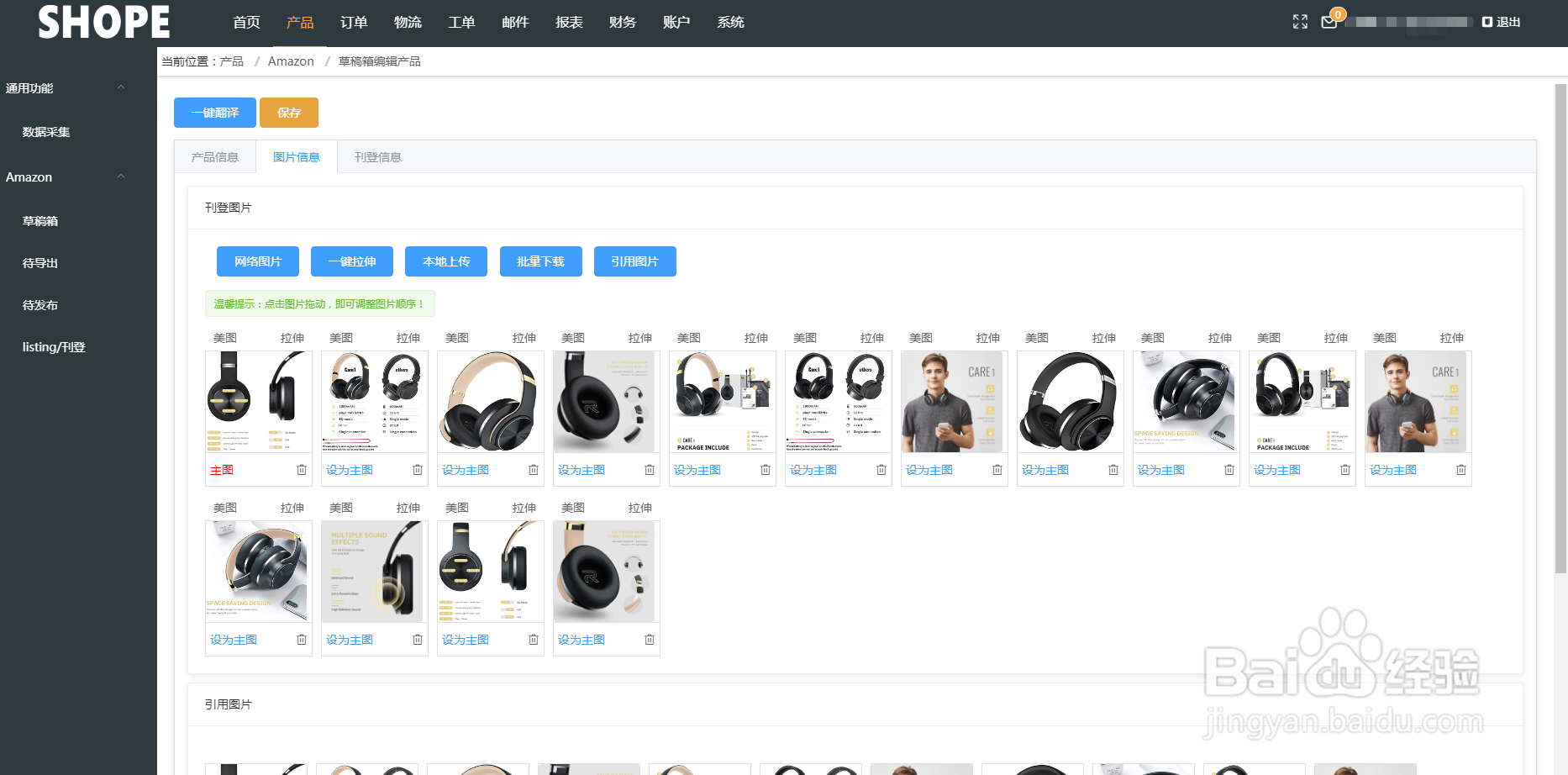The width and height of the screenshot is (1568, 775).
Task: Open listing/刊登 in the sidebar
Action: (x=54, y=347)
